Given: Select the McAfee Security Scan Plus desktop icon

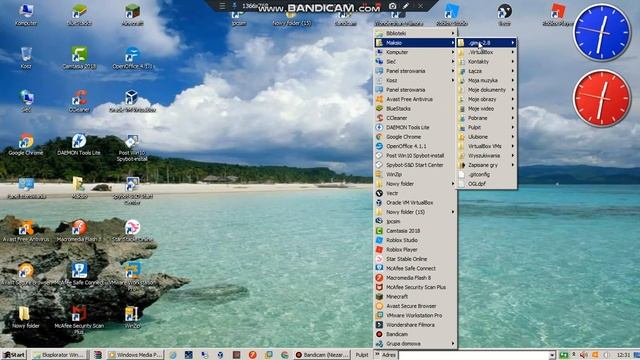Looking at the screenshot, I should click(79, 321).
